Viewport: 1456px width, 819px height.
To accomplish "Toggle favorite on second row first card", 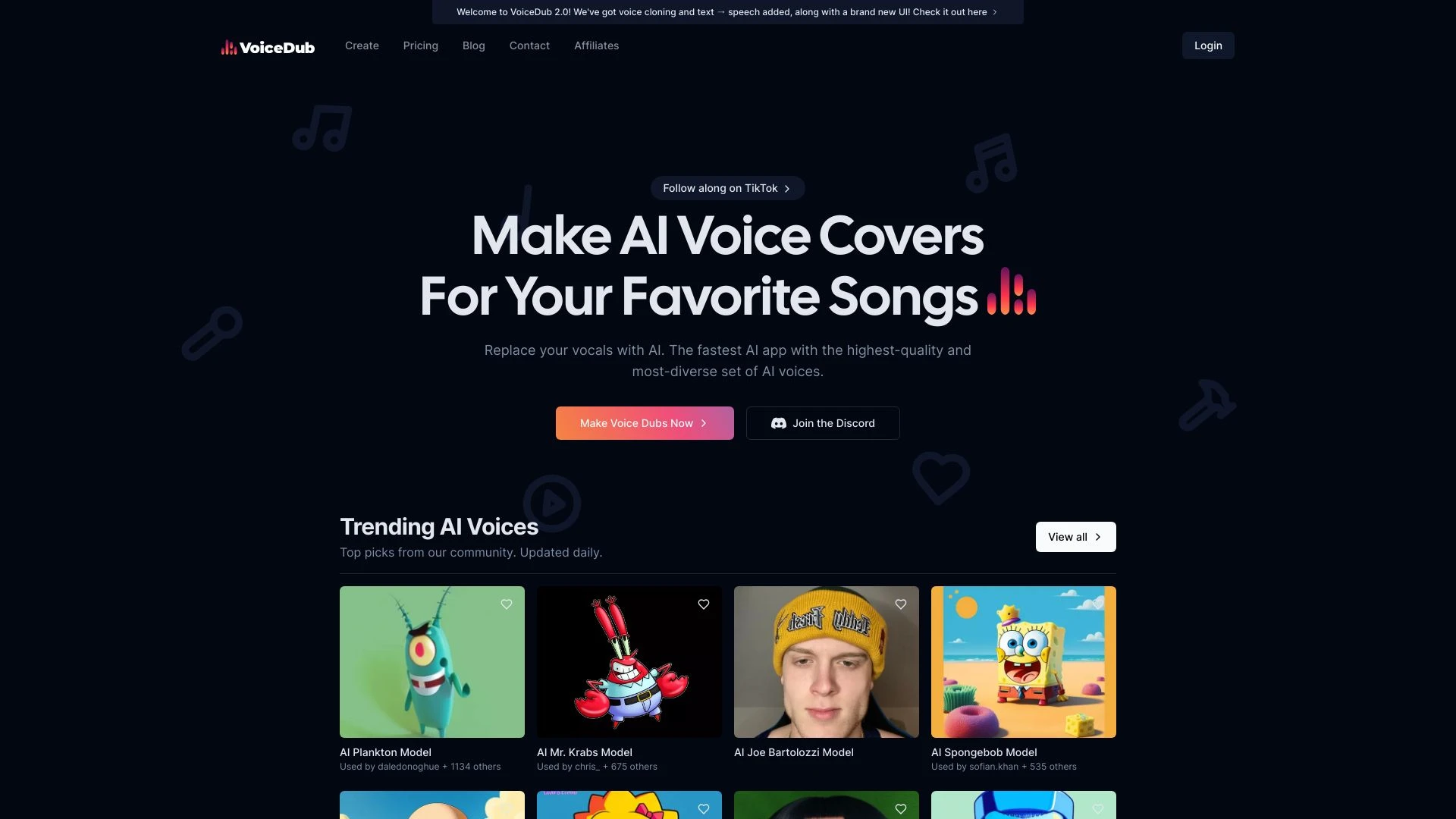I will coord(506,808).
